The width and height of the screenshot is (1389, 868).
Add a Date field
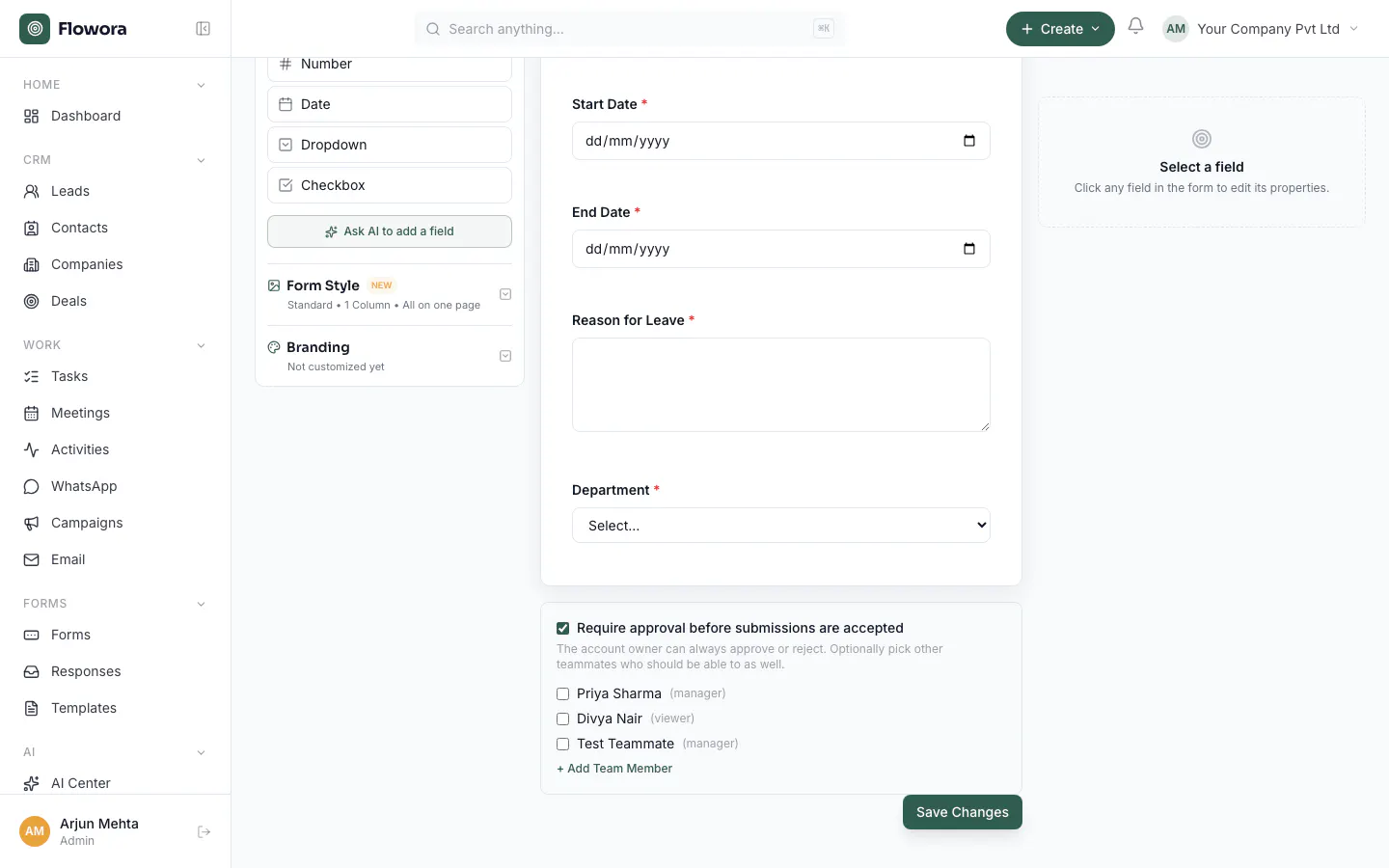[x=390, y=104]
